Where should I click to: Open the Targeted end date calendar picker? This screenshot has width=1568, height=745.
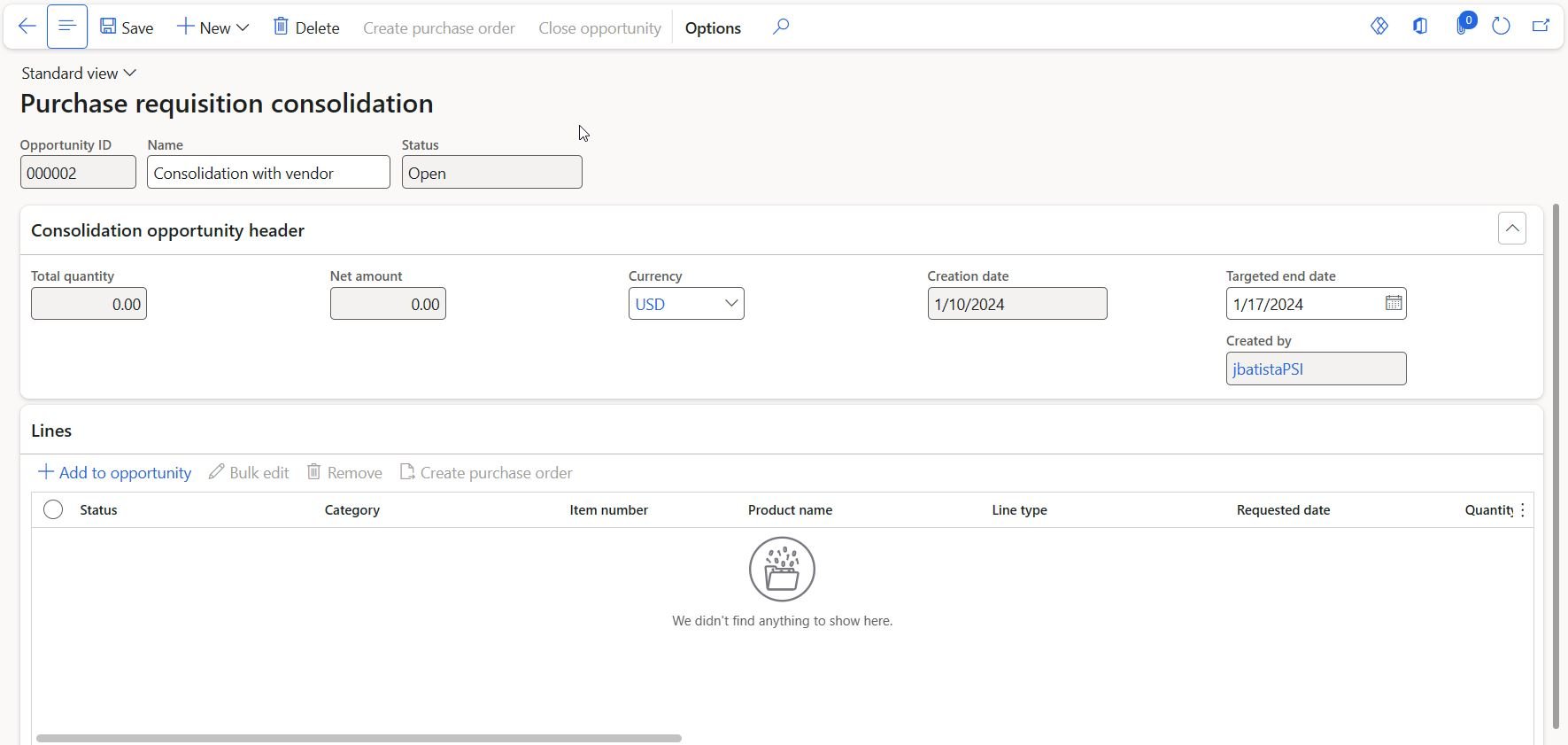click(x=1394, y=303)
